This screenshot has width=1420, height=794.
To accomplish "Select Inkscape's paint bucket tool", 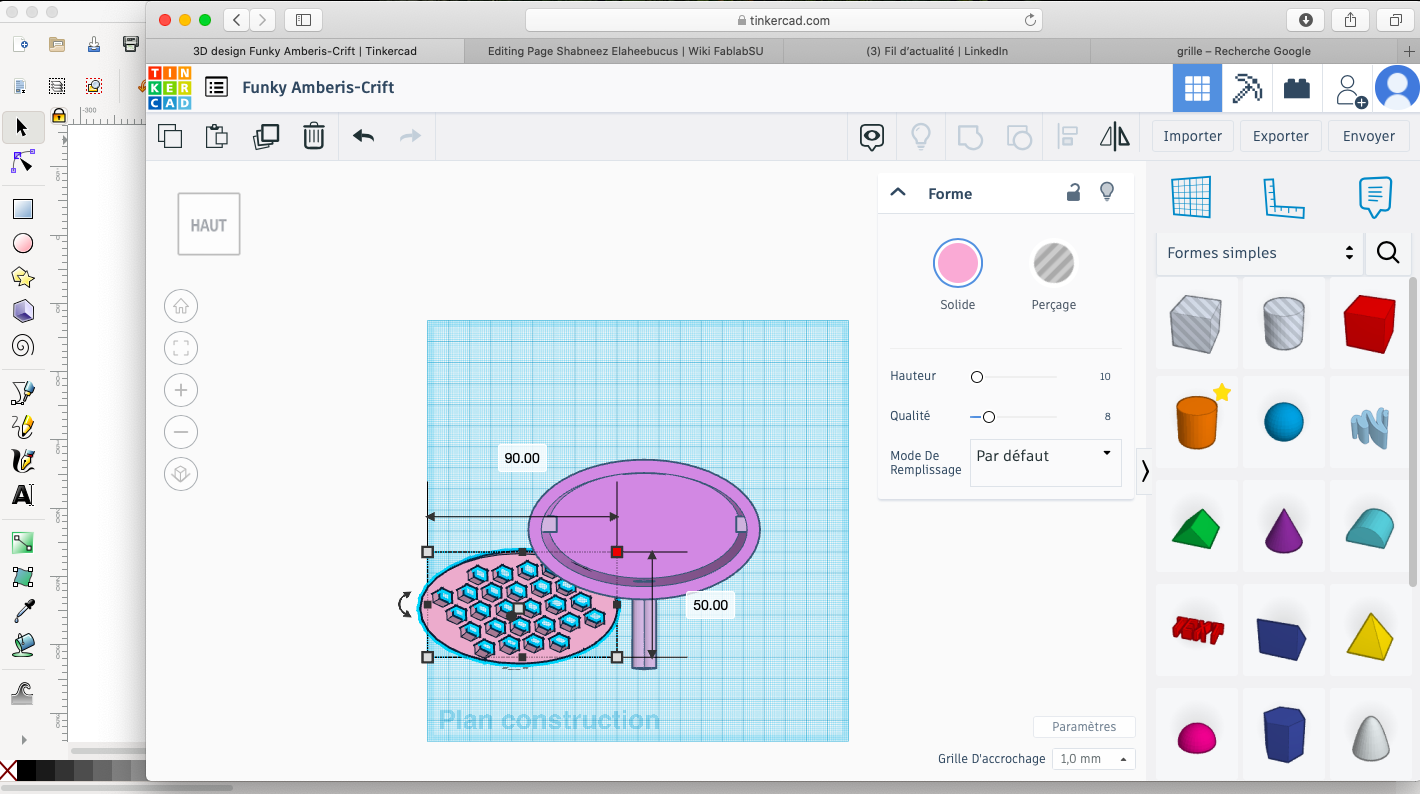I will coord(22,645).
